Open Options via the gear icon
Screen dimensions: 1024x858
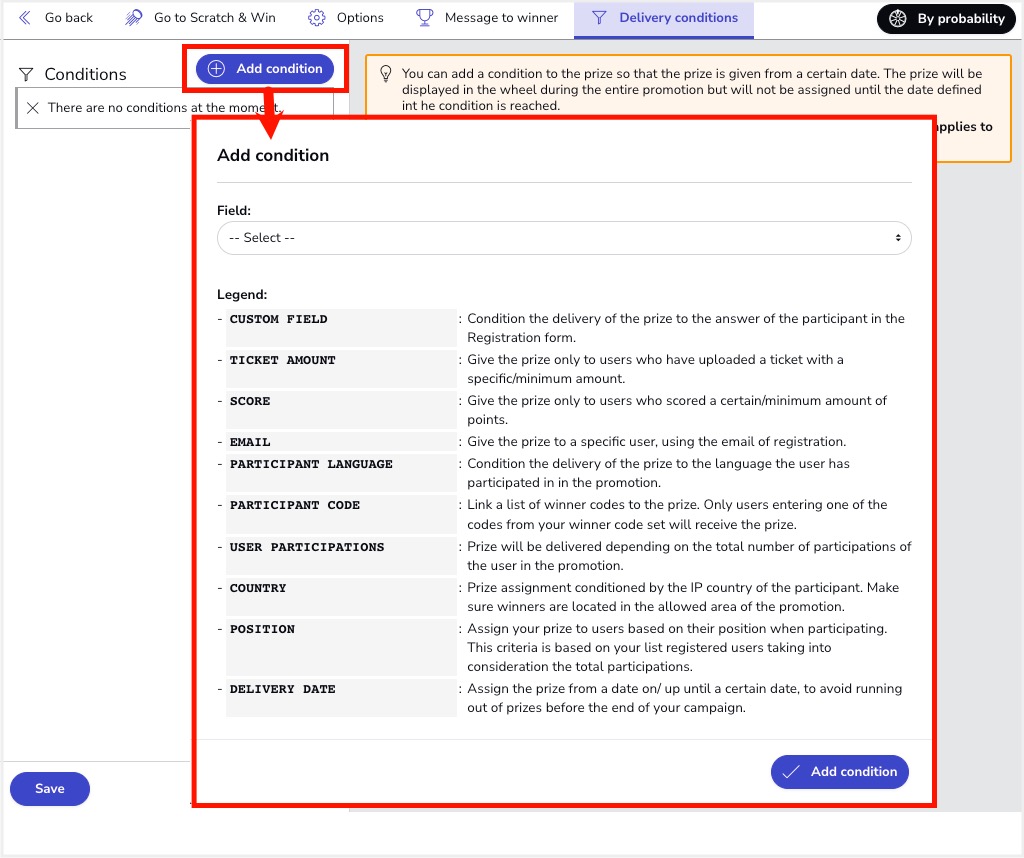(317, 18)
